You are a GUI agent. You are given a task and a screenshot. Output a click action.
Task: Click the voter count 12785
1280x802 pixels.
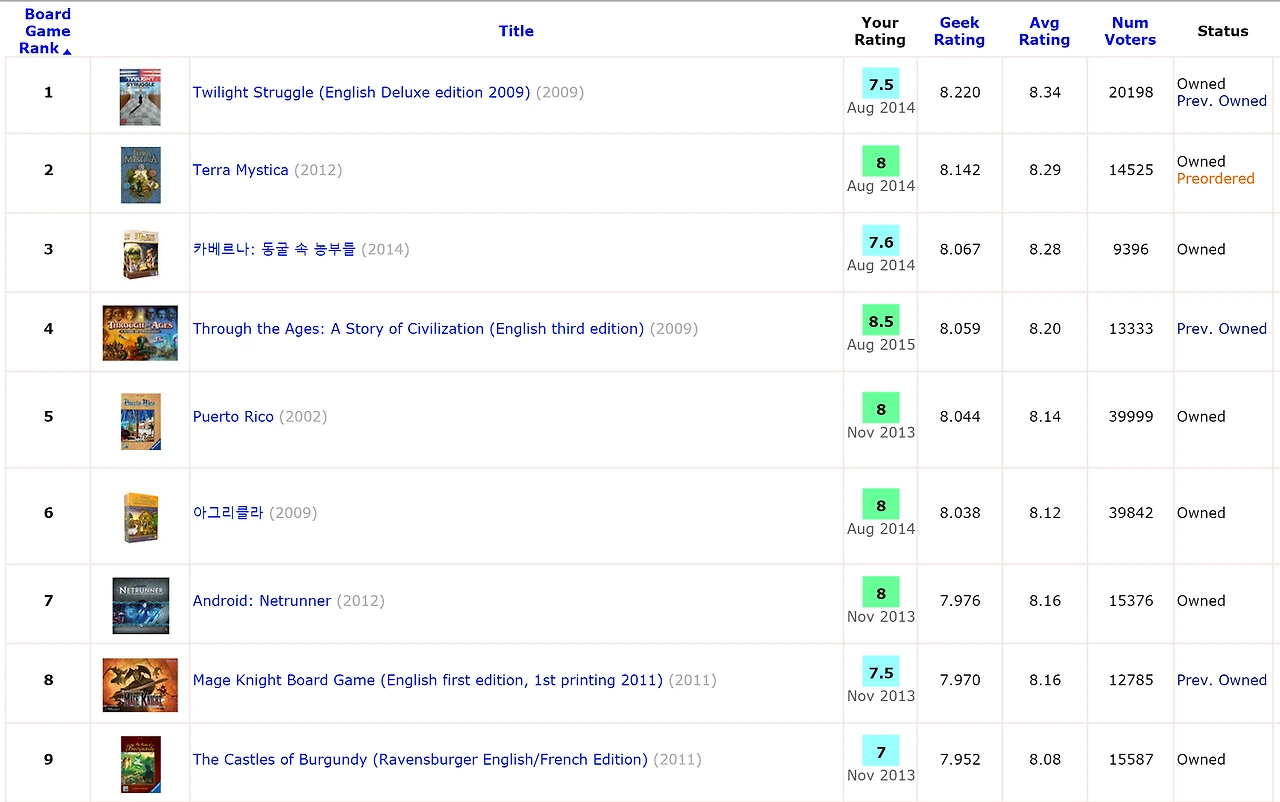coord(1131,680)
